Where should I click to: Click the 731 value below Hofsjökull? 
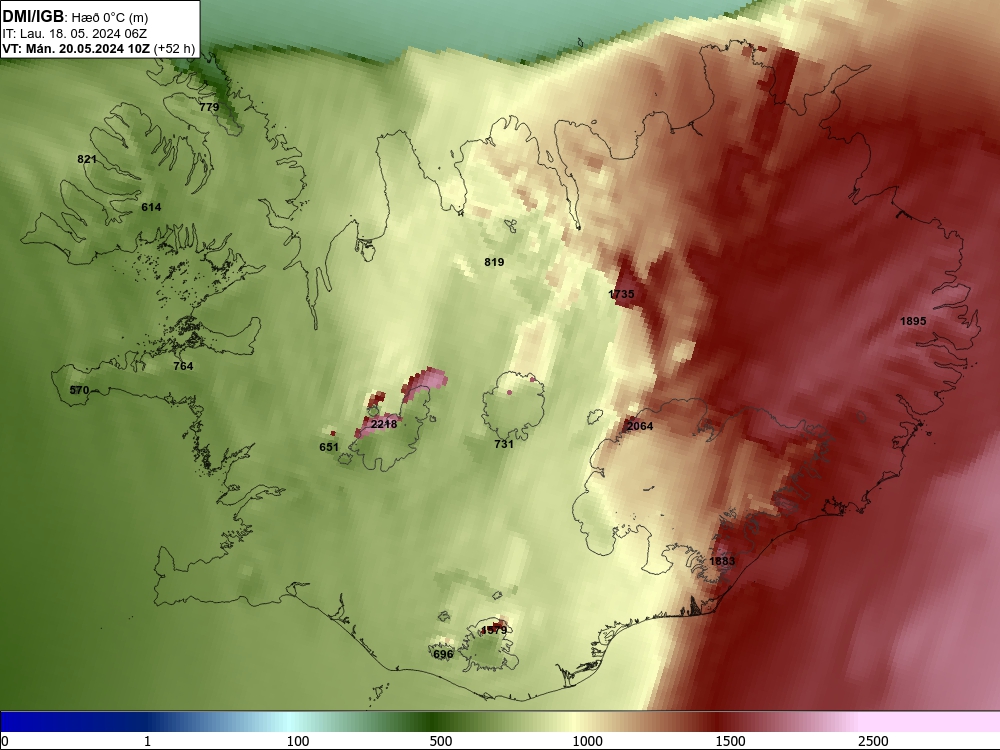(x=504, y=444)
